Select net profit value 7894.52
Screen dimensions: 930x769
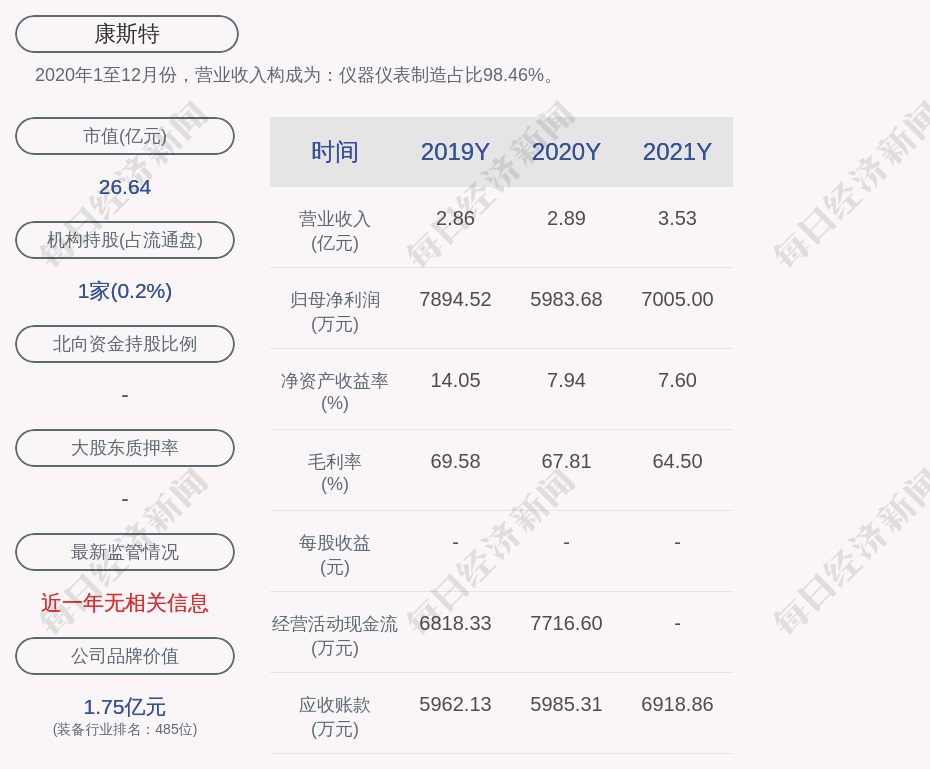click(x=455, y=299)
